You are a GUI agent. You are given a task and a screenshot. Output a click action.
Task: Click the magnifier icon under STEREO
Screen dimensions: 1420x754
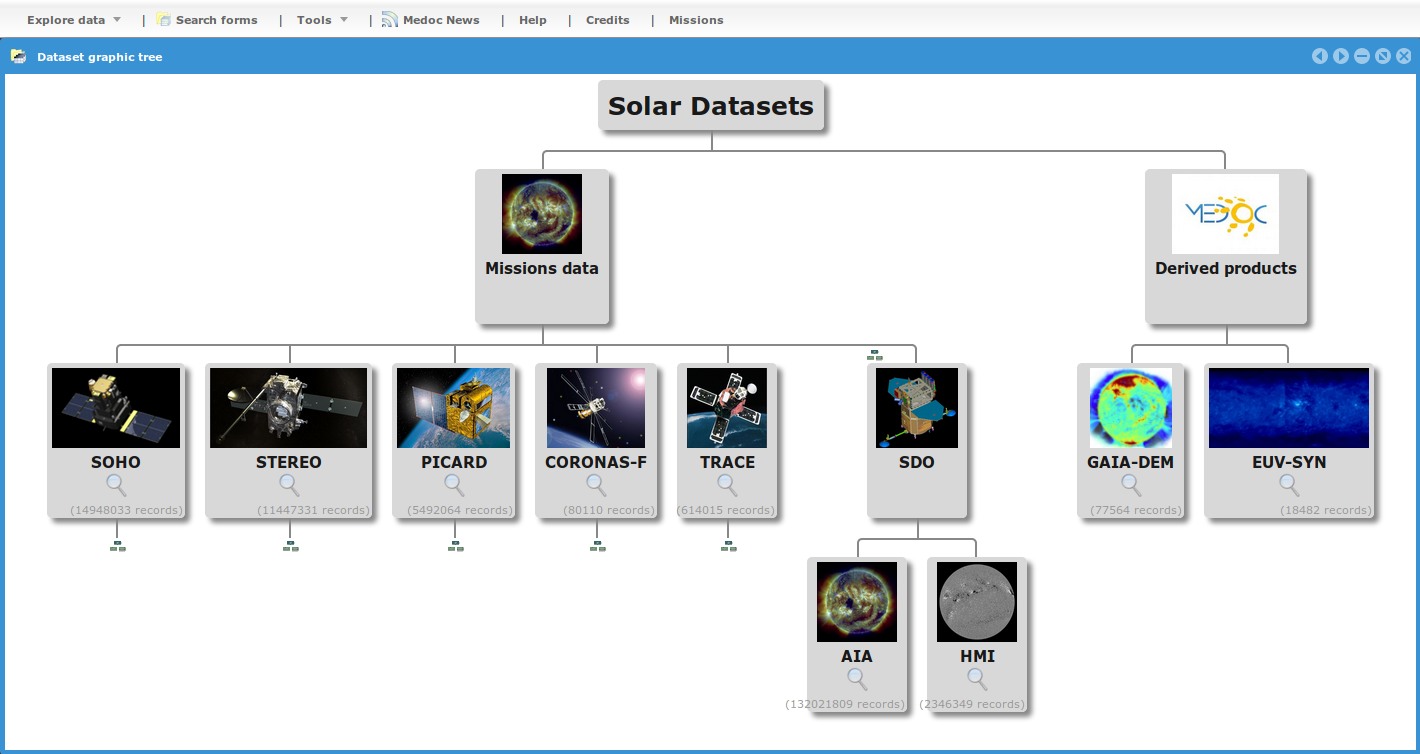pos(289,485)
